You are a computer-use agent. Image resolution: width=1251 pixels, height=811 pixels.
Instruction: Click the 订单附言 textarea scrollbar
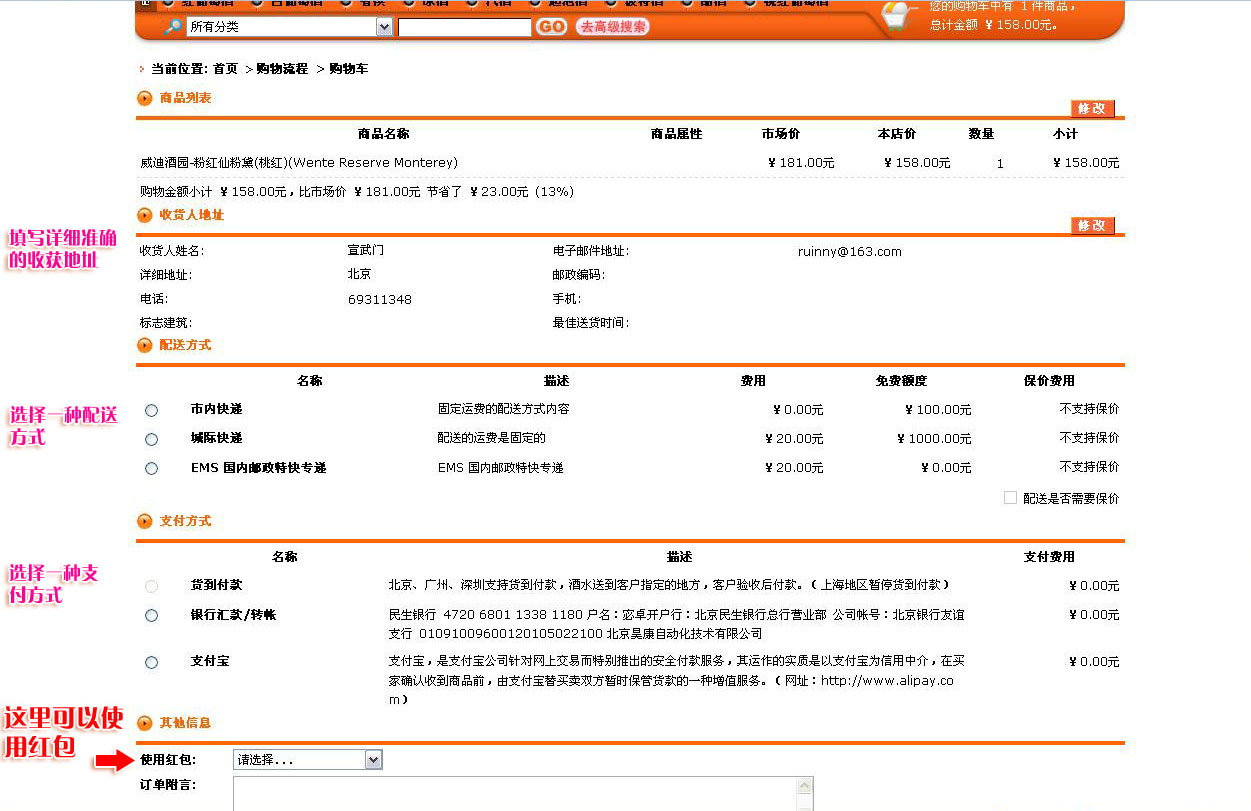[805, 793]
